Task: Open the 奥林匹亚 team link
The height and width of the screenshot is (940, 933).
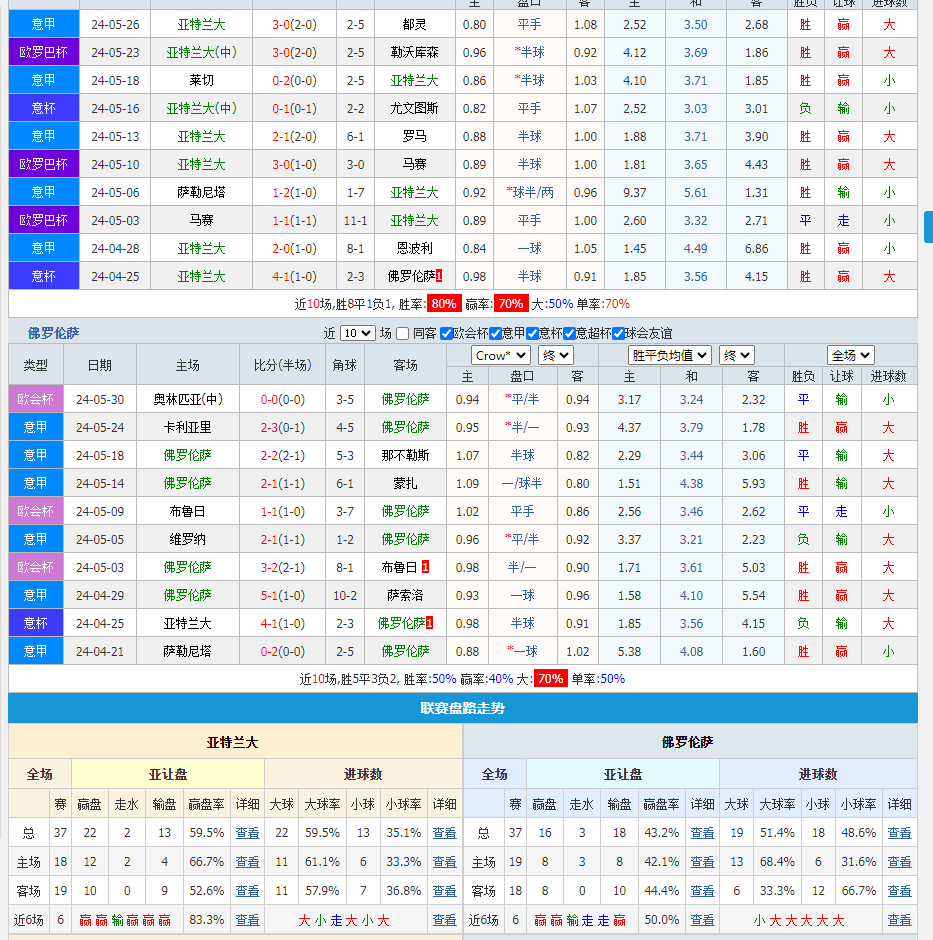Action: pyautogui.click(x=187, y=399)
